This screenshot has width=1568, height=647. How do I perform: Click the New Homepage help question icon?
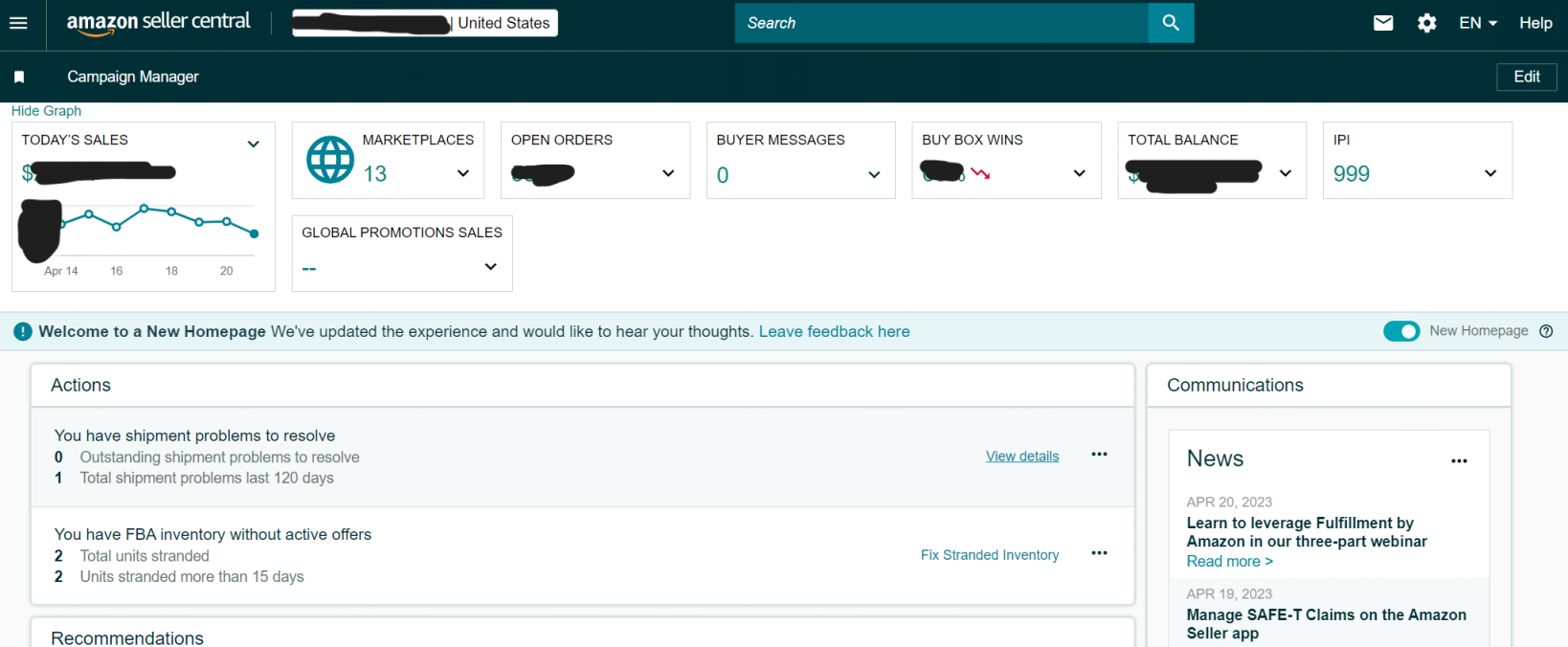click(x=1546, y=331)
